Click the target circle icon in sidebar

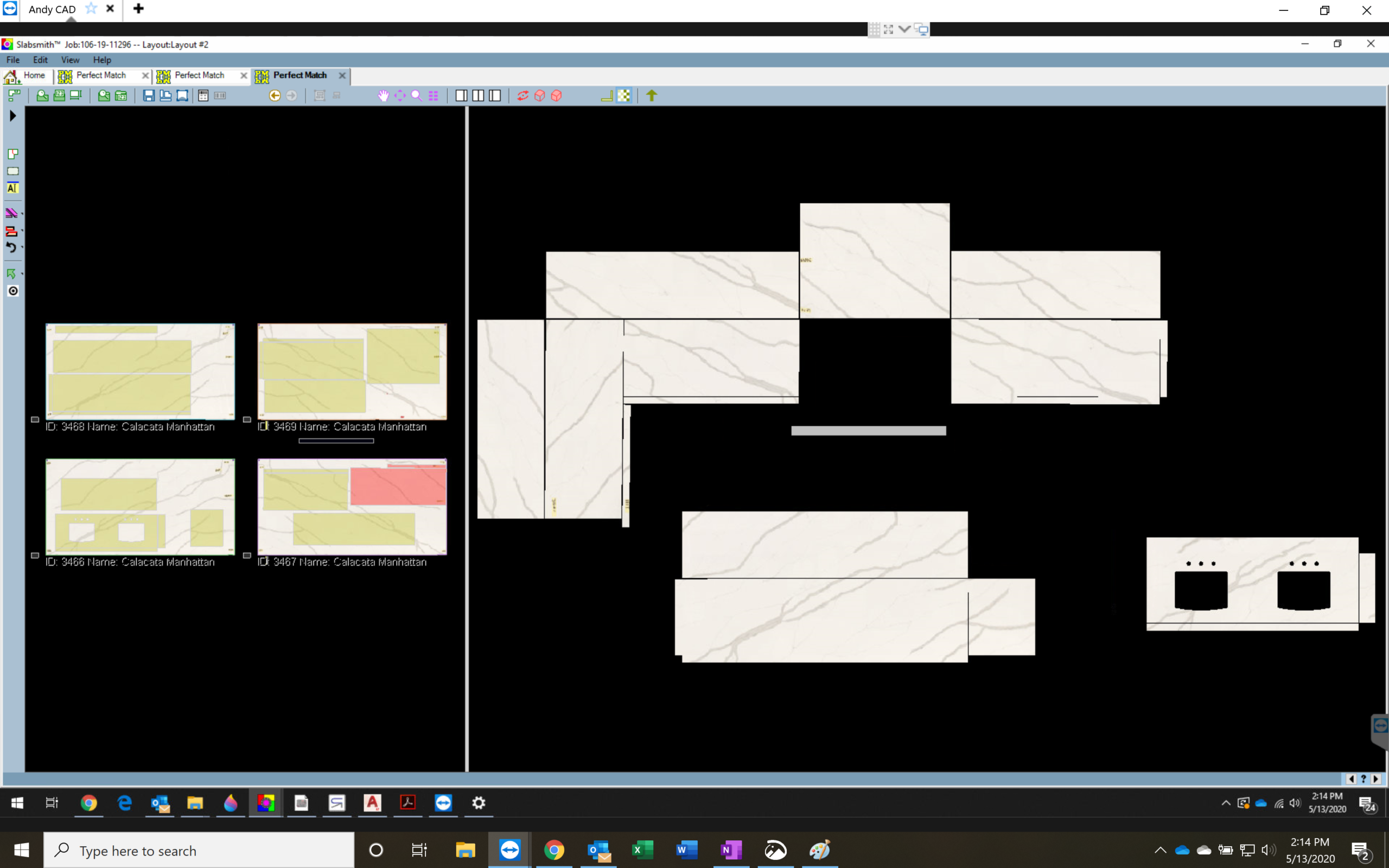click(x=12, y=291)
